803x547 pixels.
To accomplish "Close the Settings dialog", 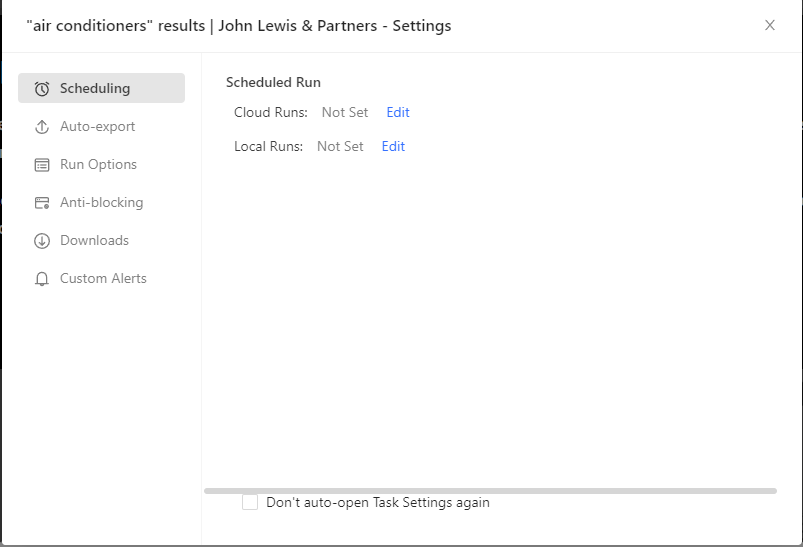I will click(770, 25).
